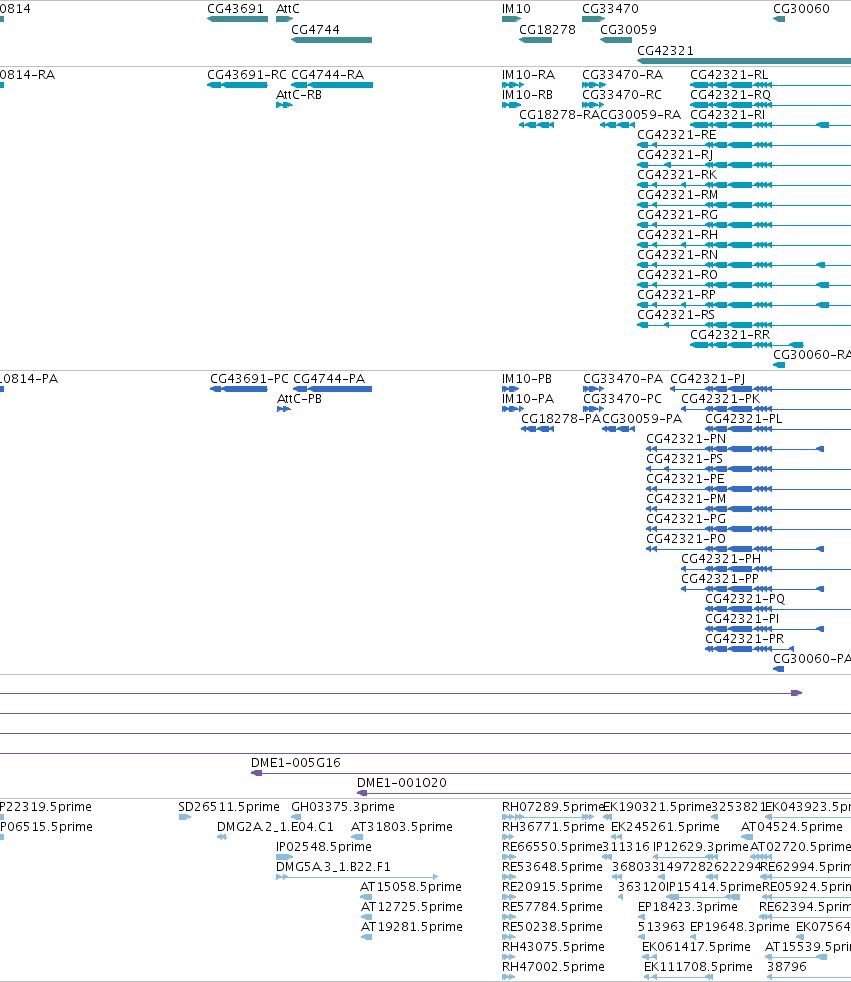Select the DME1-005G16 clone label
851x982 pixels.
point(296,763)
